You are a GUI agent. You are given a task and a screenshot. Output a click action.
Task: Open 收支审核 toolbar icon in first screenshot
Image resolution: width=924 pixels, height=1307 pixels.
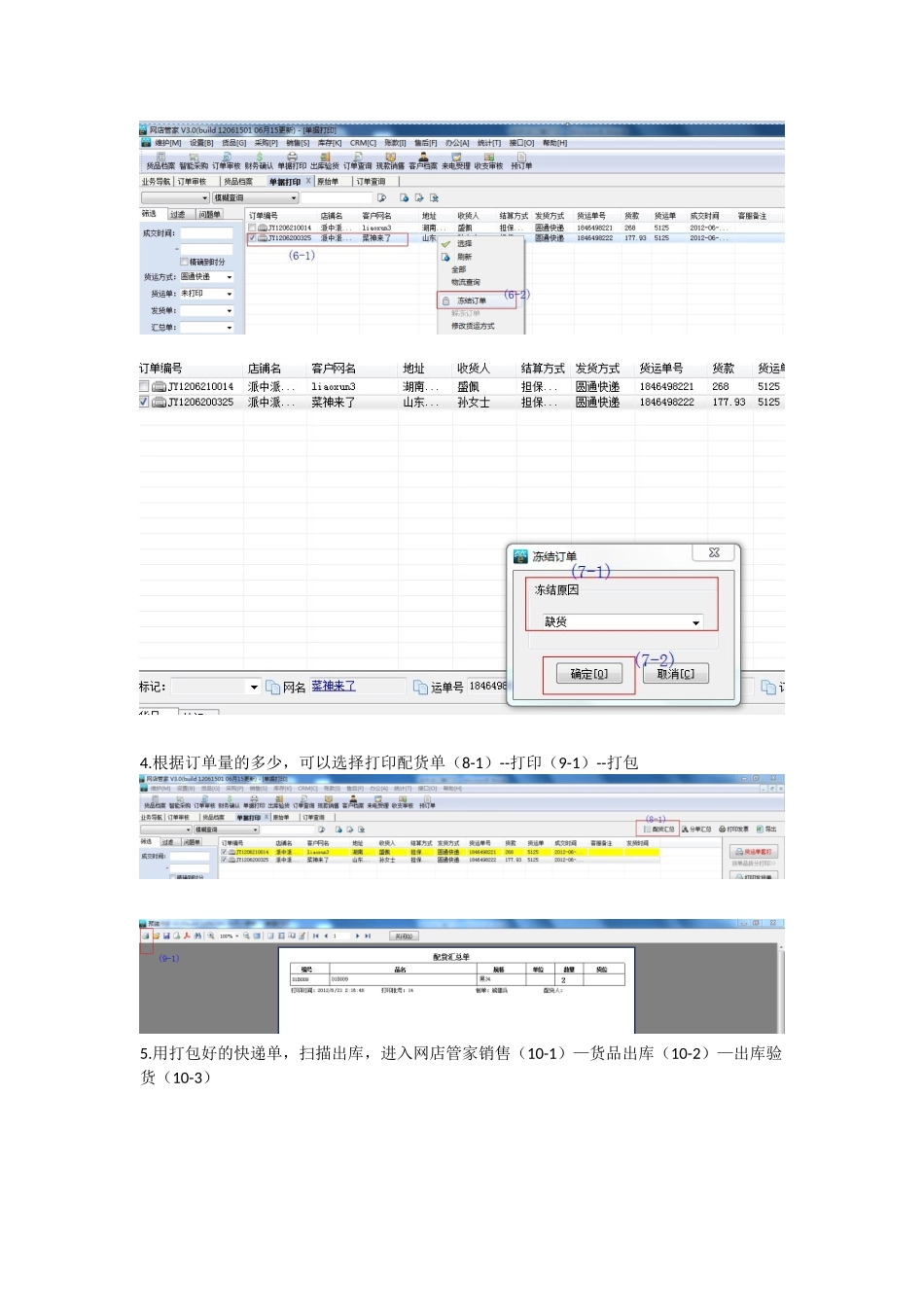pyautogui.click(x=489, y=157)
